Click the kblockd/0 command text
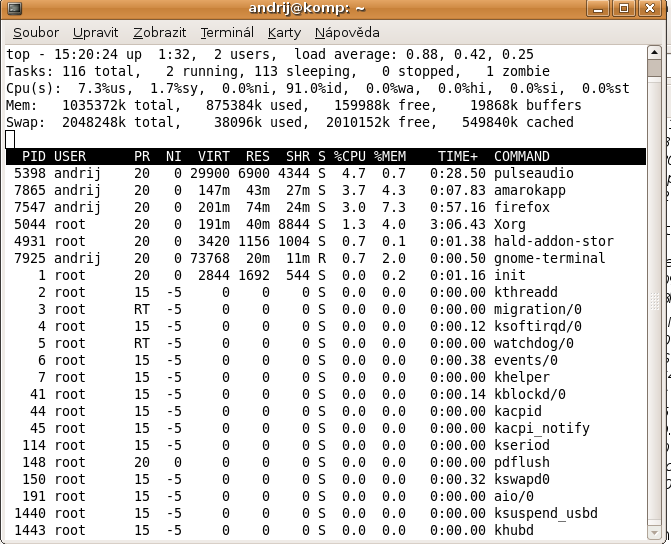Viewport: 671px width, 544px height. click(530, 394)
